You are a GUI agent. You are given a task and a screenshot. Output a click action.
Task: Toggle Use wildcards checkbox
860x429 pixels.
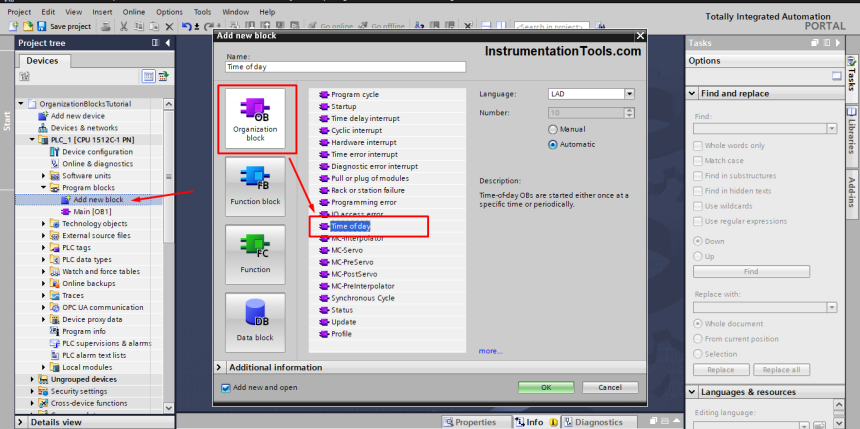pos(698,206)
